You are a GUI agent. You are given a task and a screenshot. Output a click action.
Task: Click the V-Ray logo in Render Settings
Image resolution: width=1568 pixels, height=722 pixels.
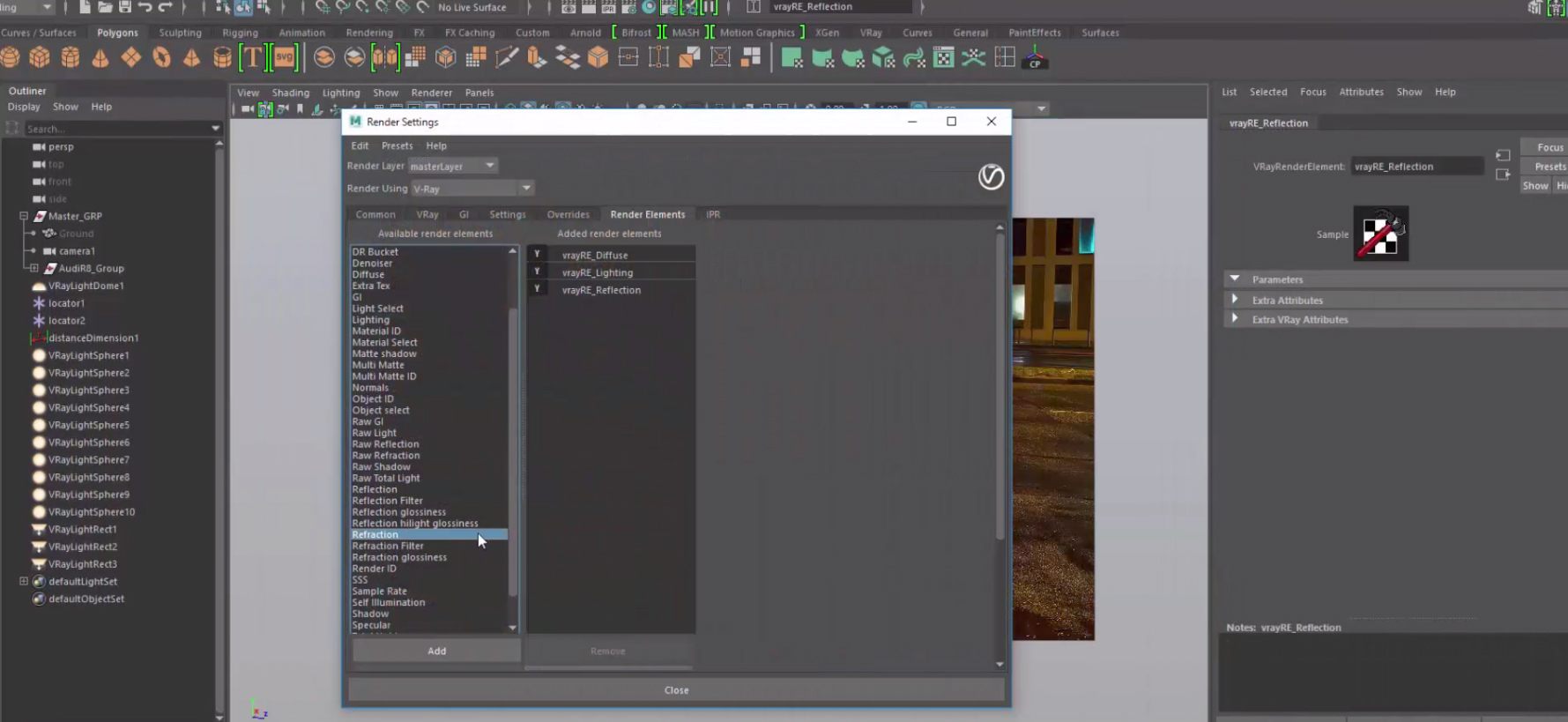(x=991, y=177)
